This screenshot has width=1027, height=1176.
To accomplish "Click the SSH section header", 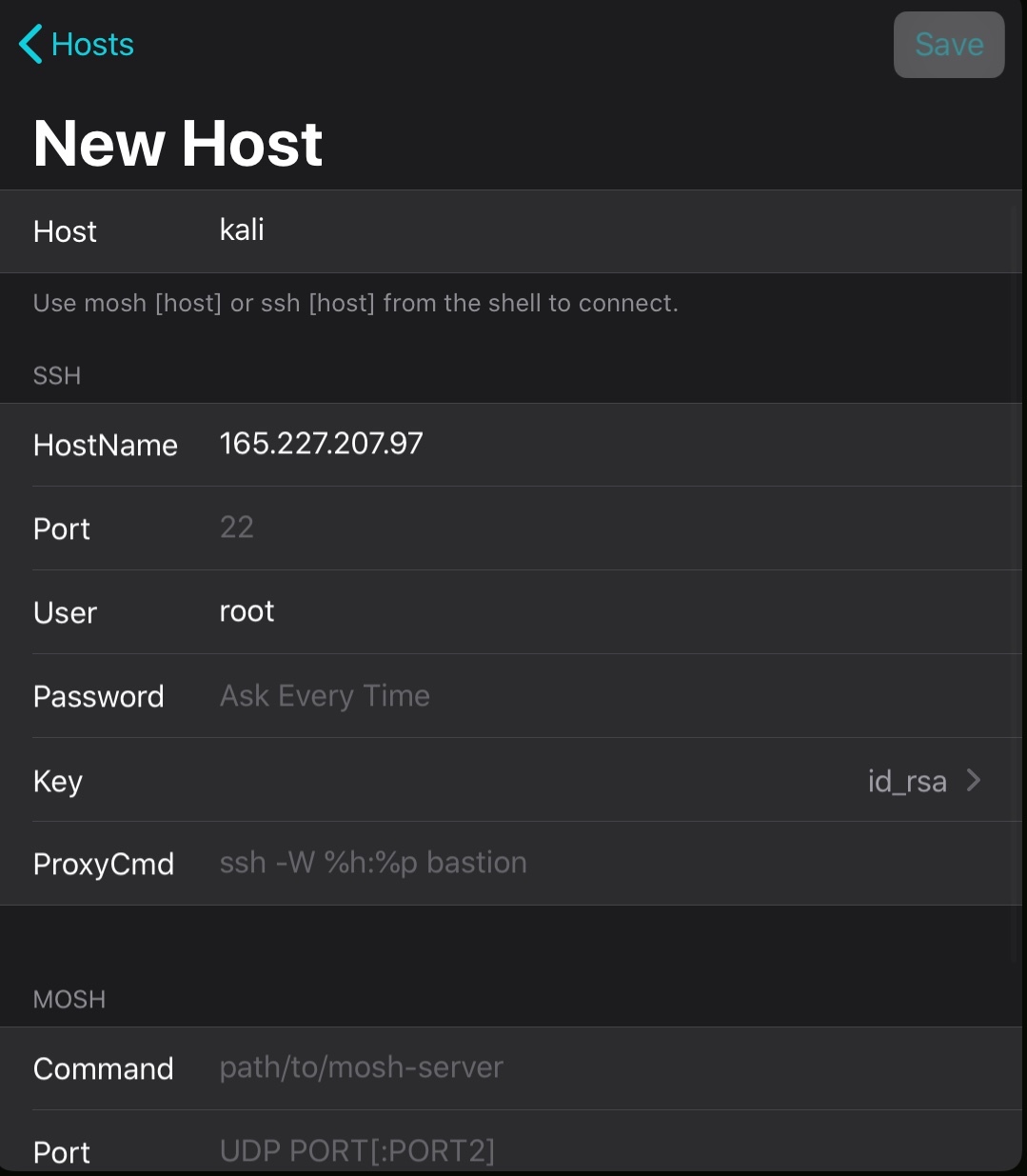I will pos(56,375).
